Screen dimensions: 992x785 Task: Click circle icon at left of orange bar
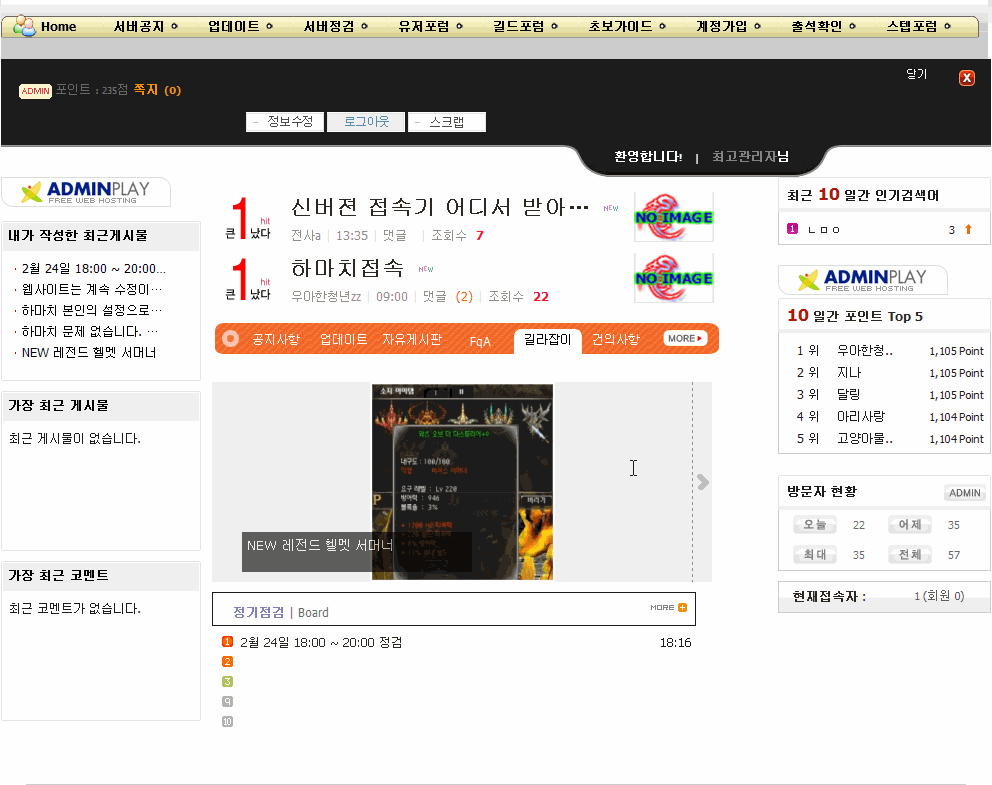coord(230,338)
